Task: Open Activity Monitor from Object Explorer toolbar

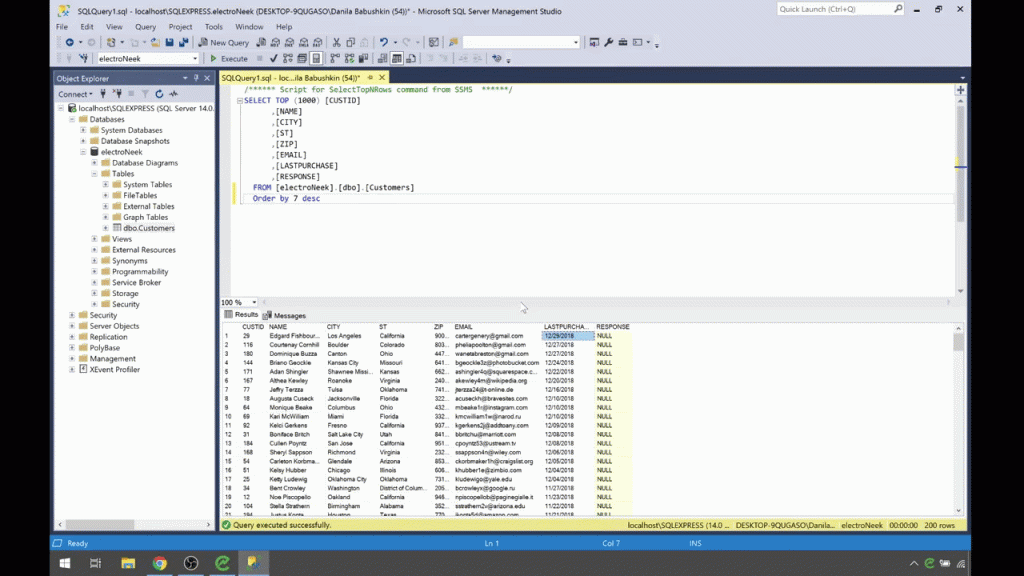Action: pyautogui.click(x=173, y=94)
